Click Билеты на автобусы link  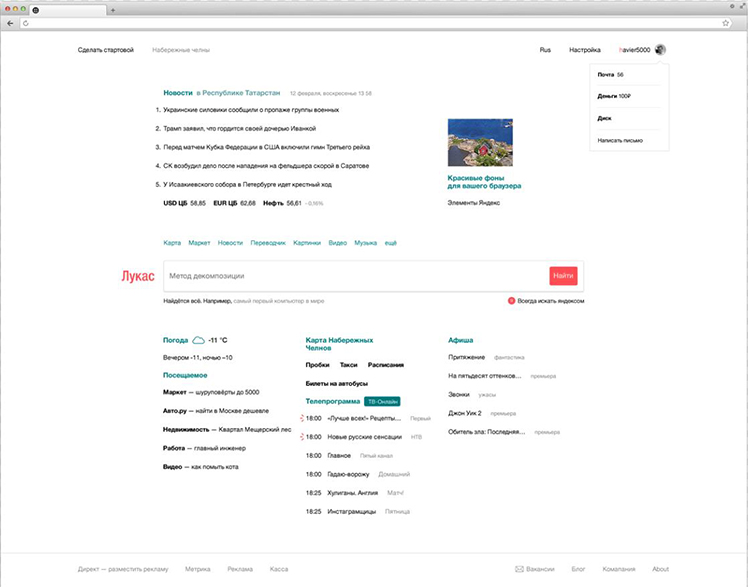(337, 383)
